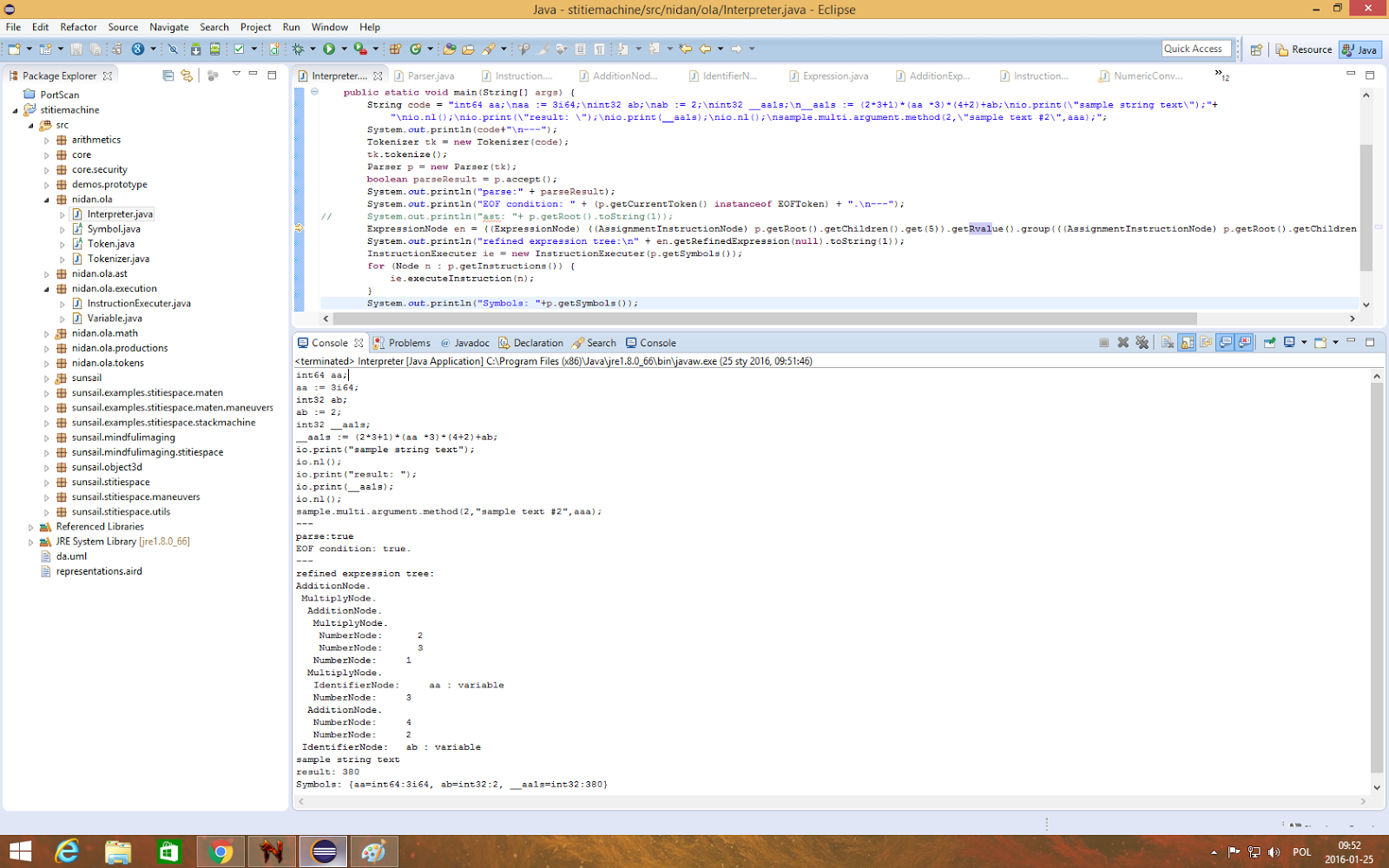This screenshot has height=868, width=1389.
Task: Click the Open Type icon
Action: [449, 49]
